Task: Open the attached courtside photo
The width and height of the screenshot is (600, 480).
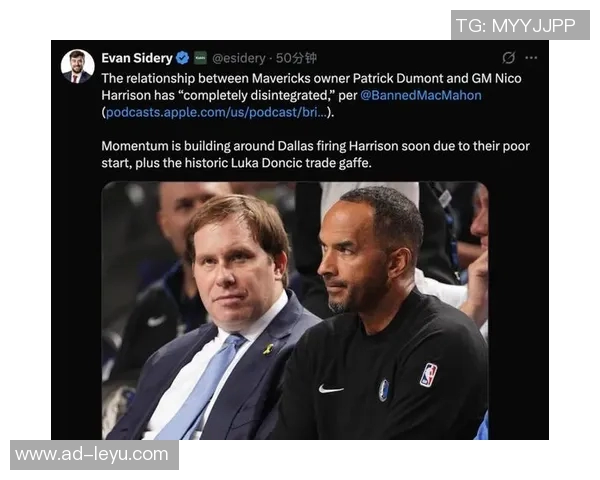Action: [x=295, y=310]
